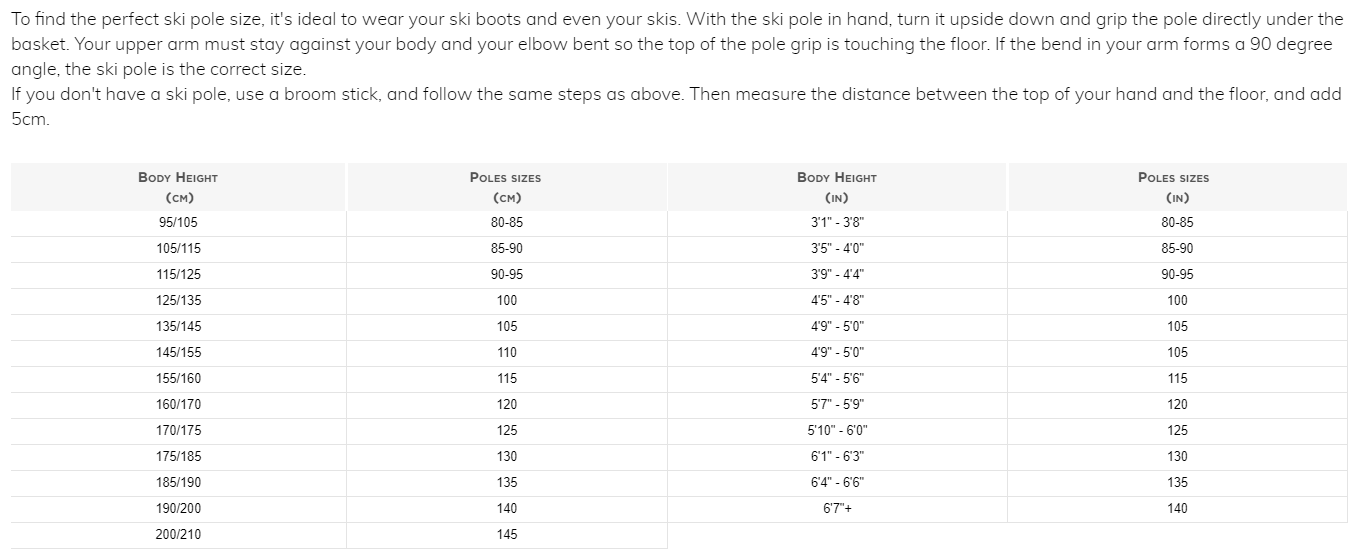Image resolution: width=1357 pixels, height=559 pixels.
Task: Select the 200/210 body height cell
Action: (178, 535)
